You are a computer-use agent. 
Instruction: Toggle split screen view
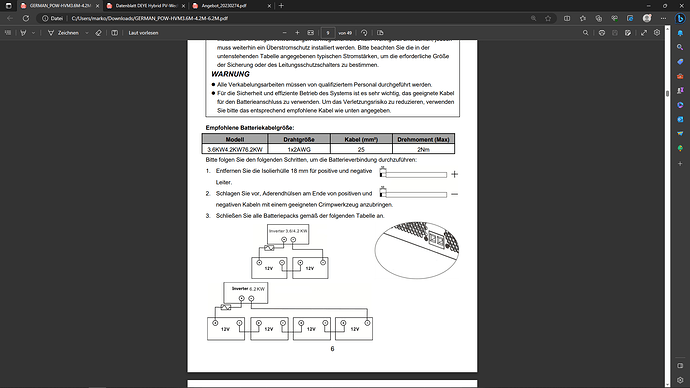pos(567,18)
